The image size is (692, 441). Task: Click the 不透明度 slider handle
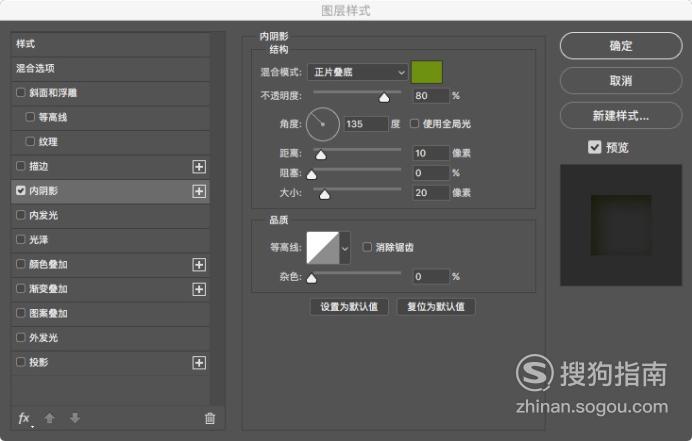[x=384, y=98]
